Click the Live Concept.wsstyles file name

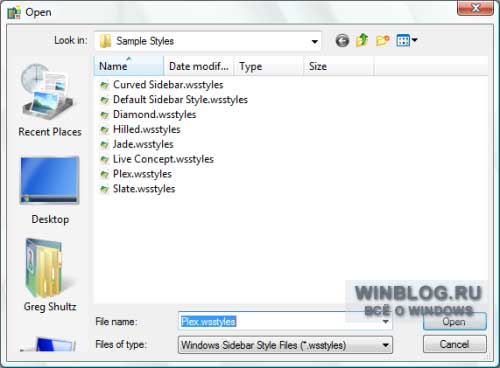pos(163,159)
